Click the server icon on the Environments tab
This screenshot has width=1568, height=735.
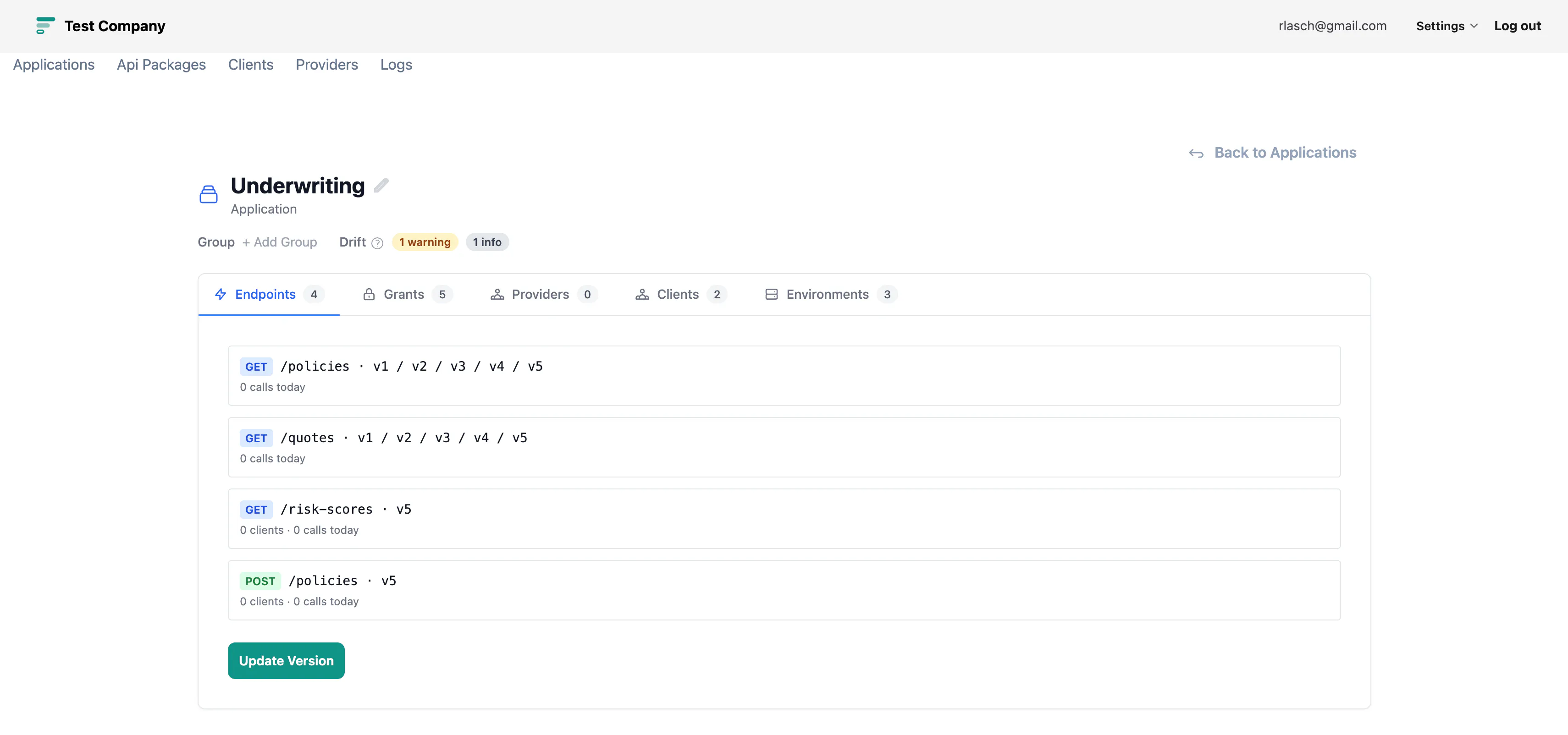click(771, 295)
